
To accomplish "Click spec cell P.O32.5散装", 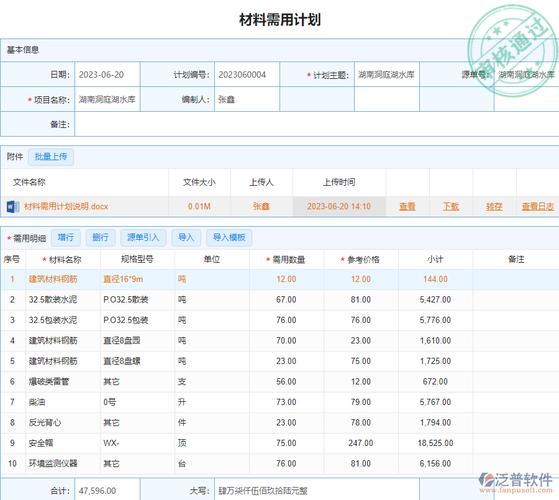I will (126, 300).
